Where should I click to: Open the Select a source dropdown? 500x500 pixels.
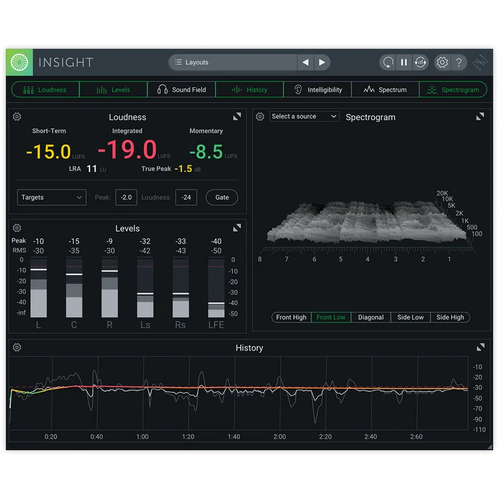point(304,116)
